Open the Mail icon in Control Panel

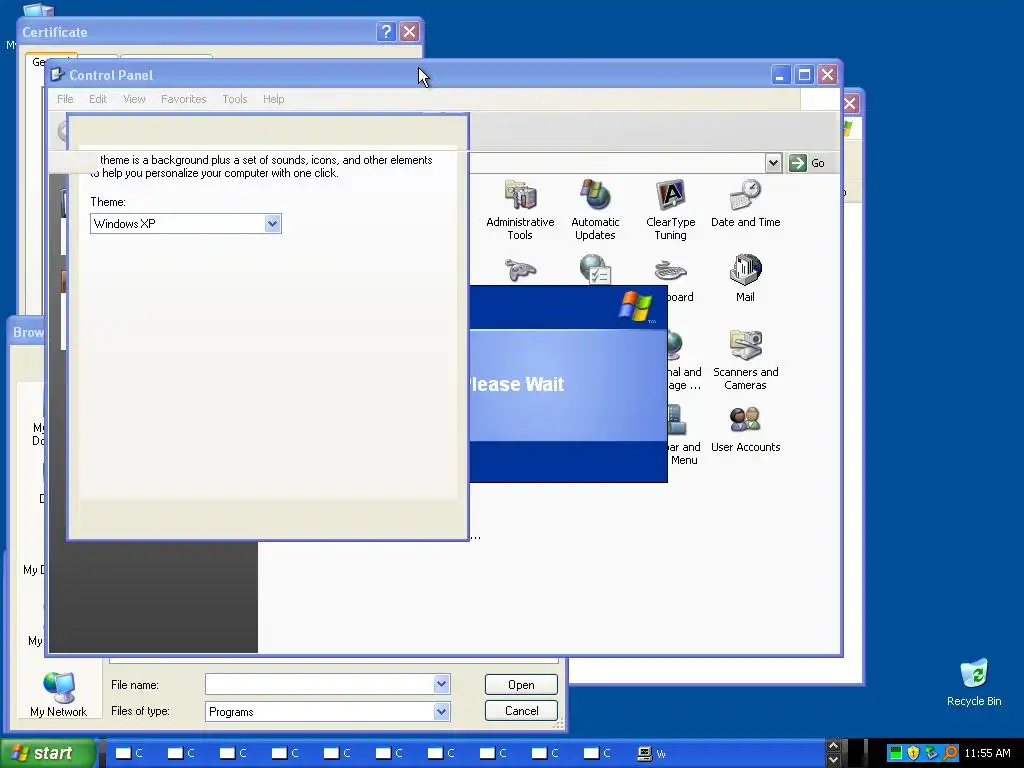click(745, 278)
